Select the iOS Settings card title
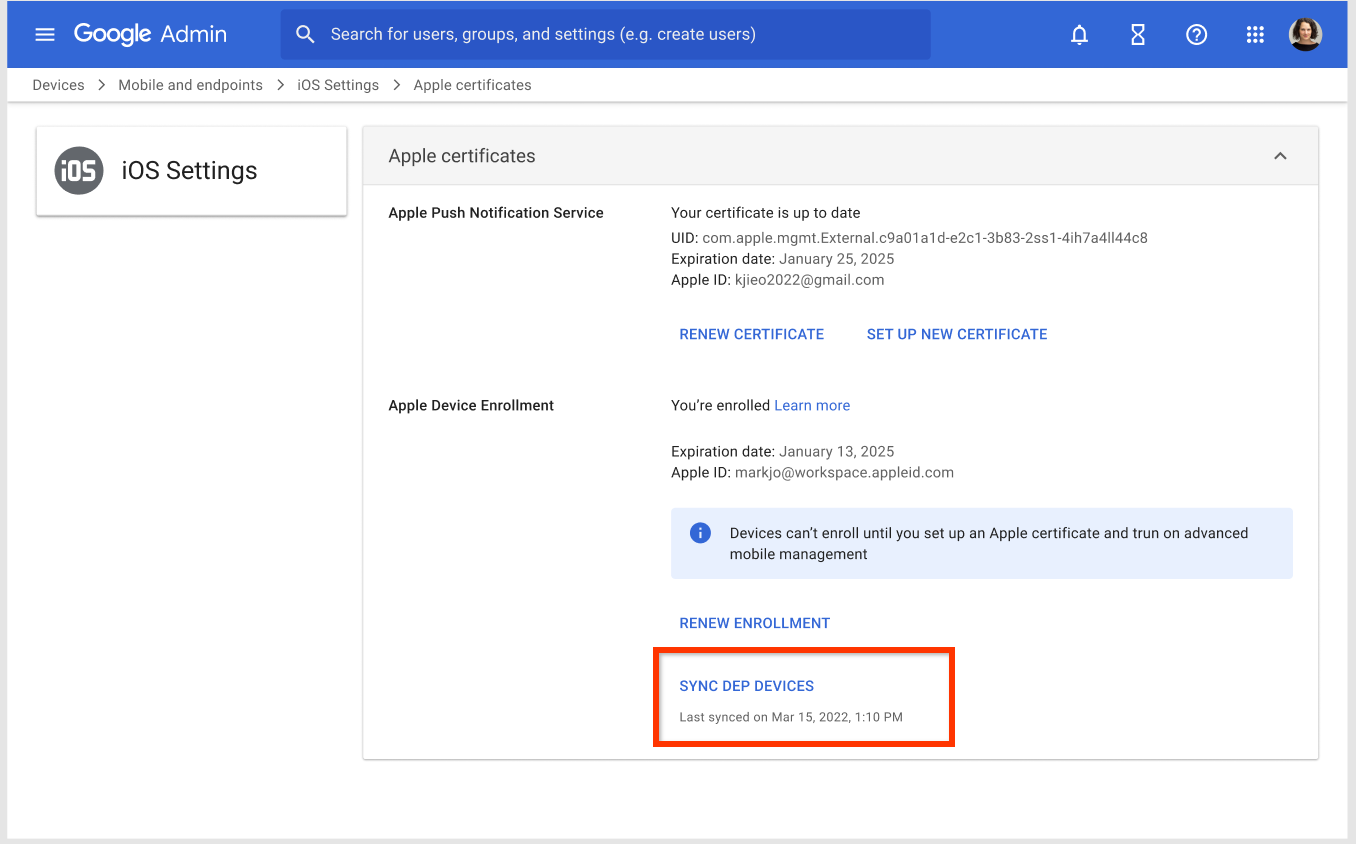 pyautogui.click(x=189, y=171)
